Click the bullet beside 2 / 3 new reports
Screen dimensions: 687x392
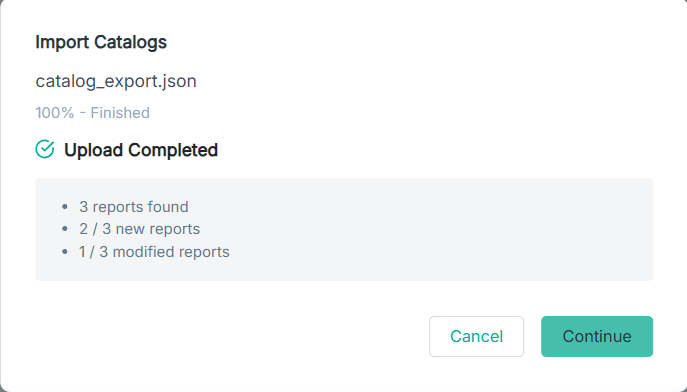(65, 229)
